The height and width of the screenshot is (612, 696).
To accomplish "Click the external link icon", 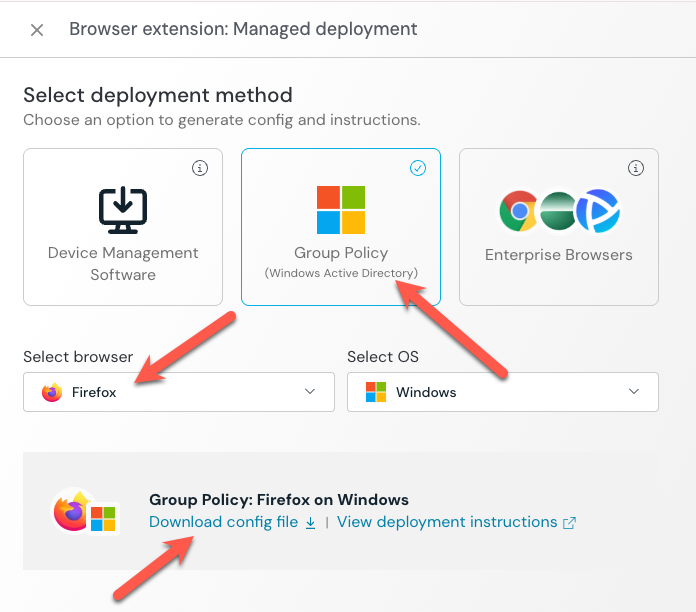I will (569, 523).
